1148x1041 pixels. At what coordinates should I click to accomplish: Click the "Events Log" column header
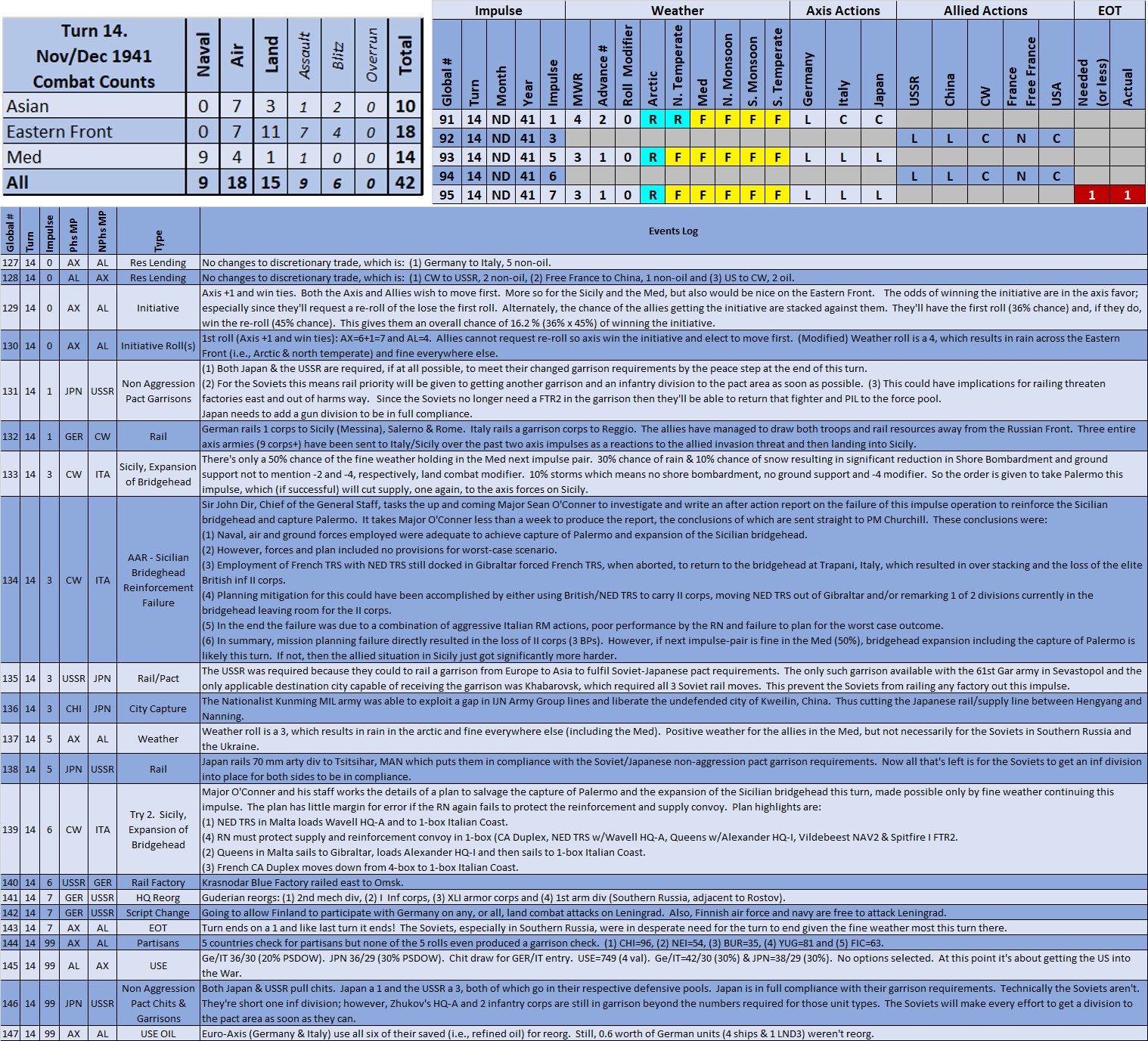673,231
